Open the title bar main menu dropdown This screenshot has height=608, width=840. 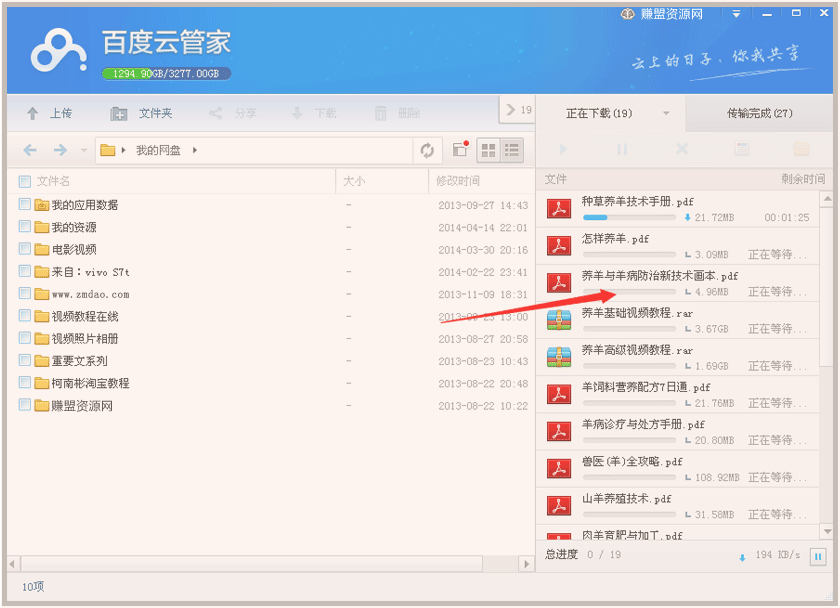[736, 14]
